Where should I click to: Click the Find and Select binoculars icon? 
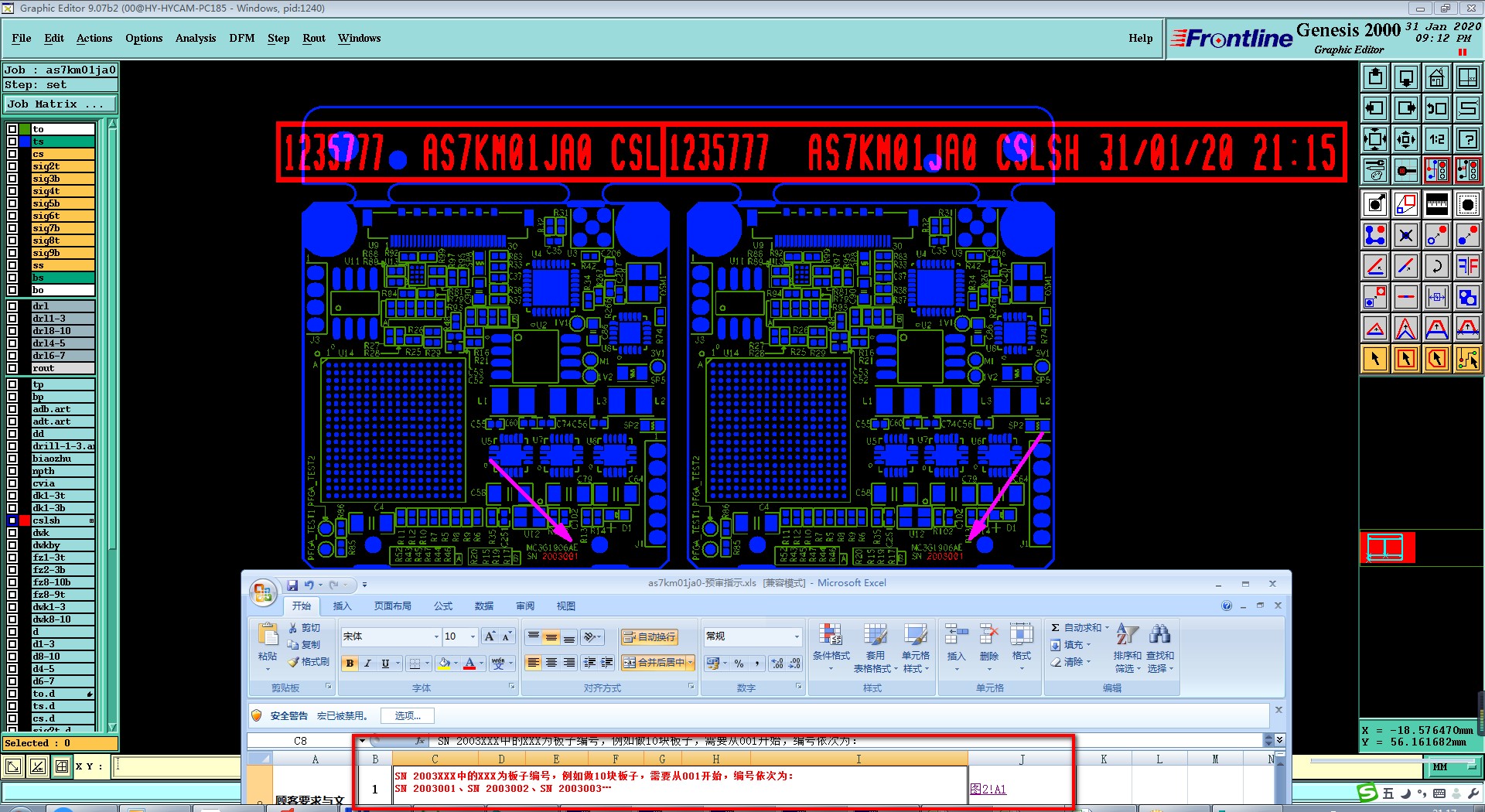[1159, 635]
